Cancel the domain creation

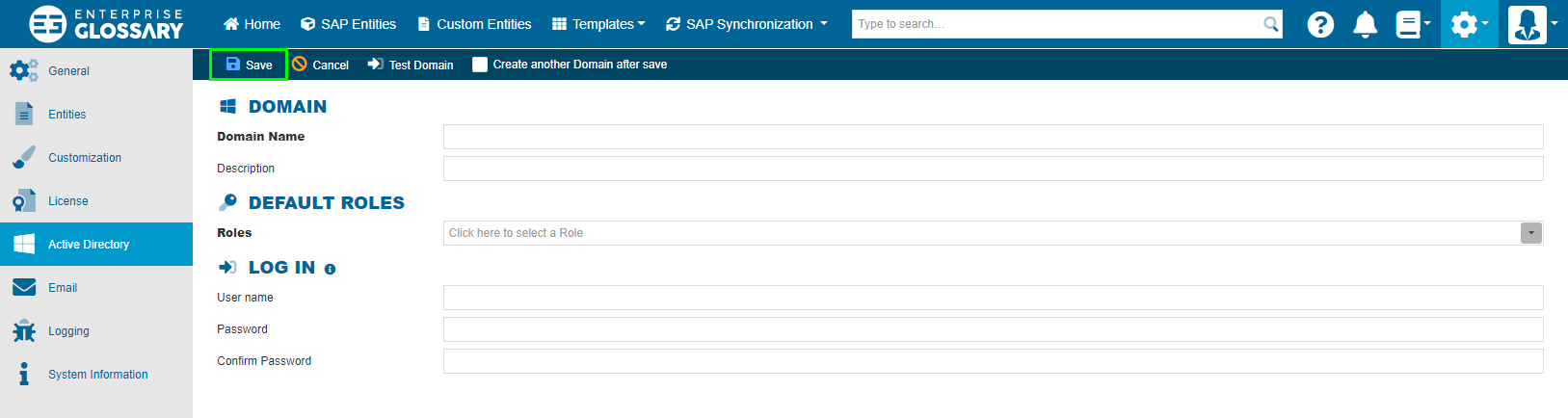[x=321, y=65]
